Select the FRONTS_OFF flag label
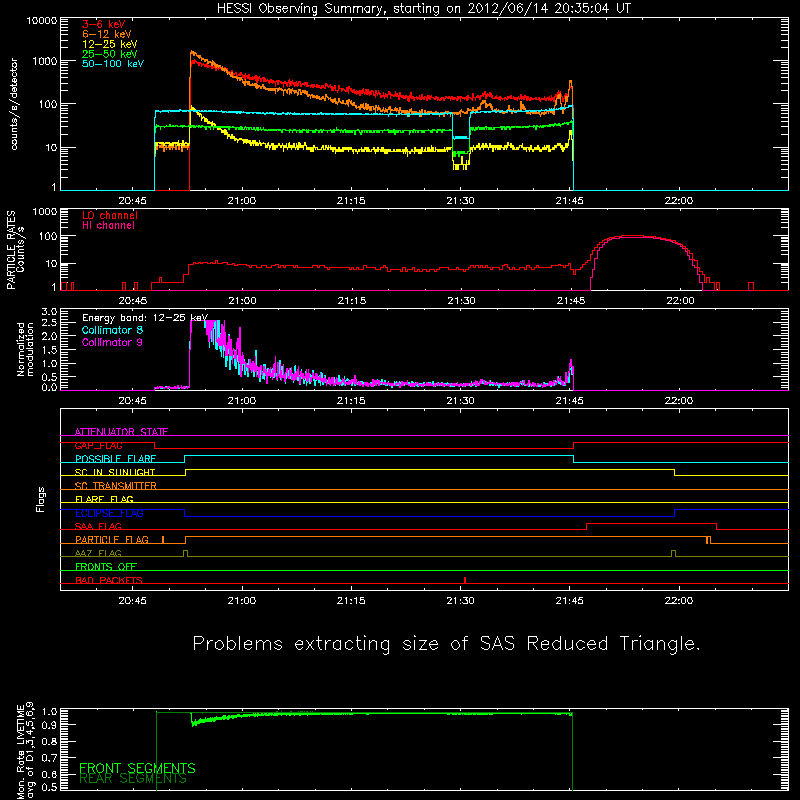 pos(106,567)
